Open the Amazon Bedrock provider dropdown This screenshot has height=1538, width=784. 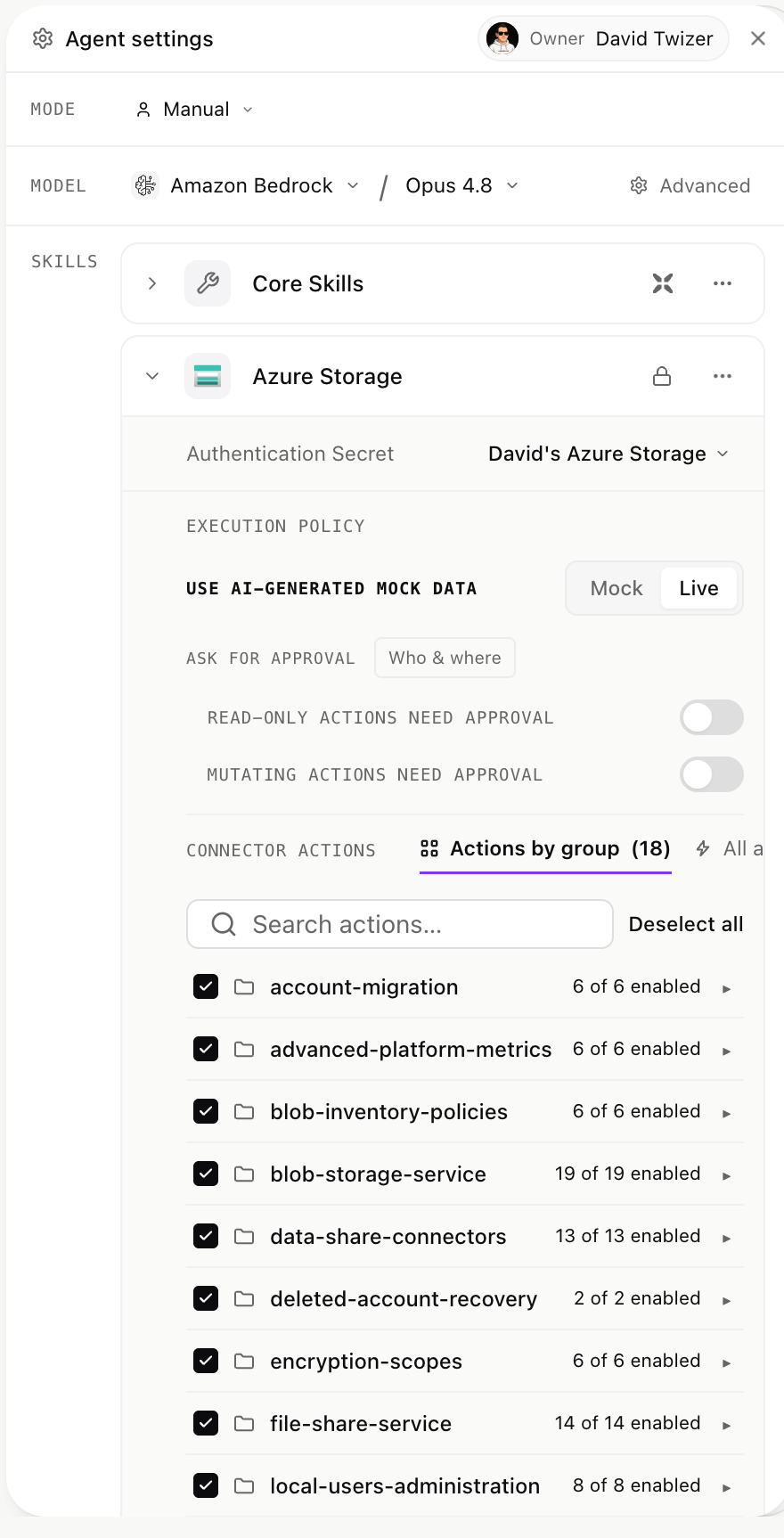click(x=246, y=185)
